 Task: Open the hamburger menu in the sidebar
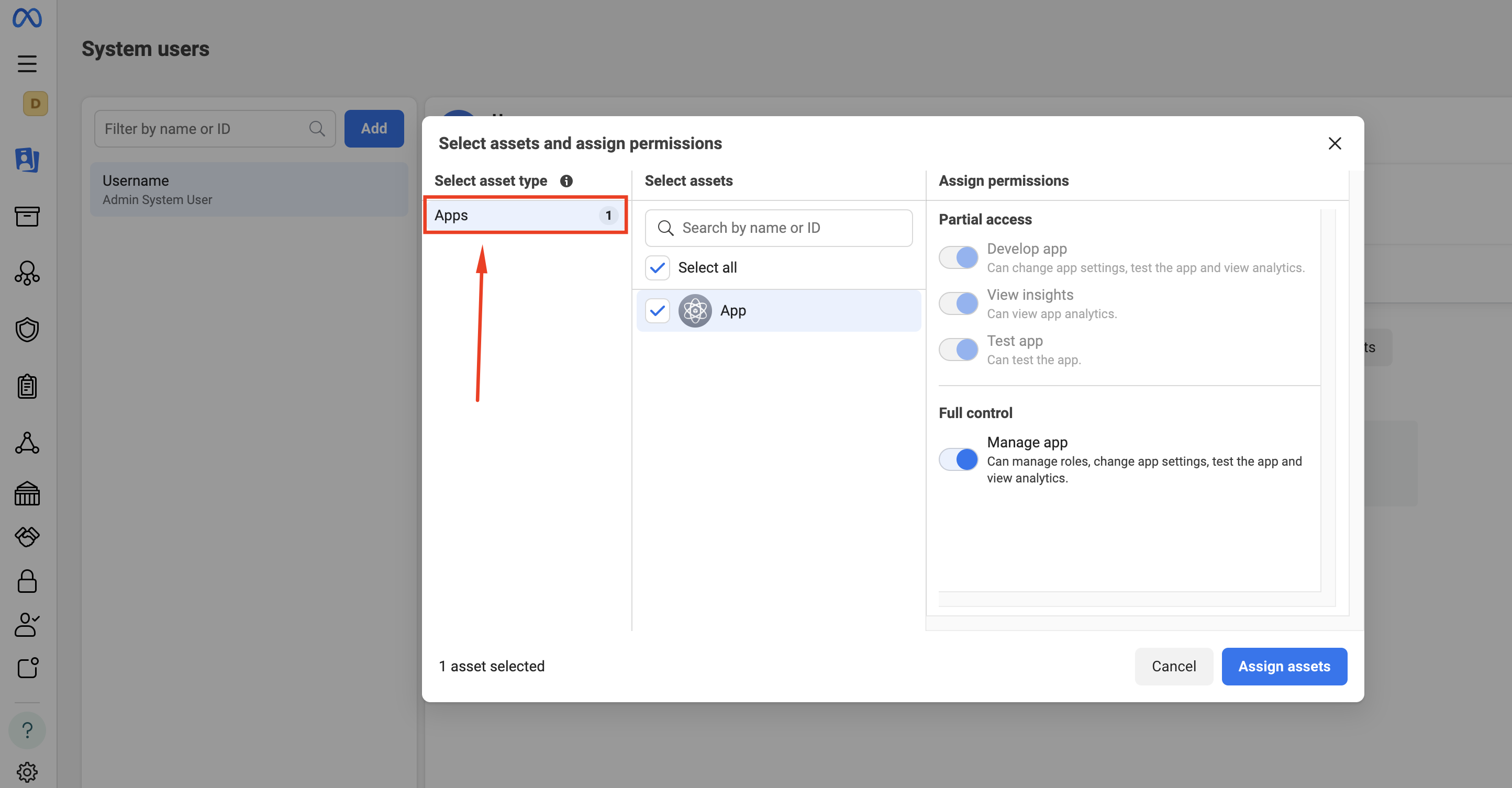click(27, 63)
